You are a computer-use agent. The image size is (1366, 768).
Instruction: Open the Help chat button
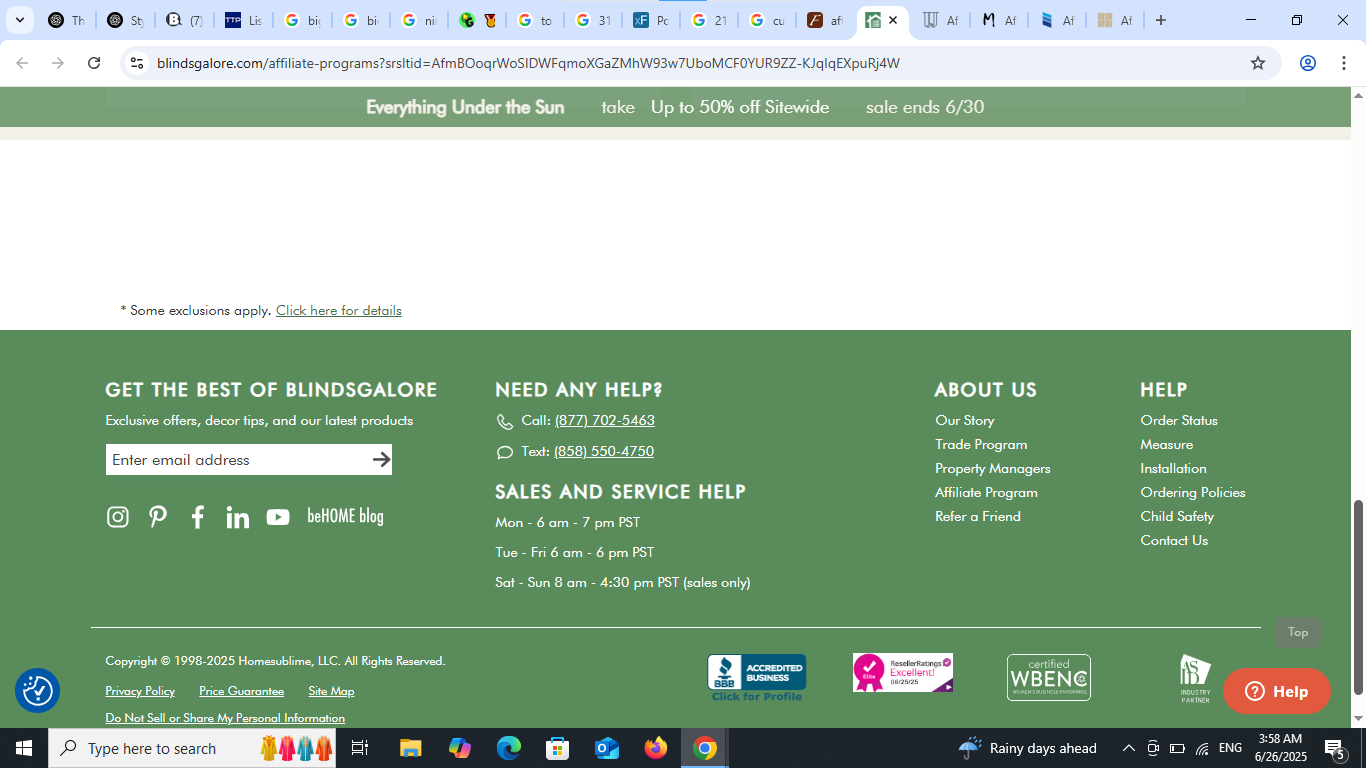(1277, 691)
